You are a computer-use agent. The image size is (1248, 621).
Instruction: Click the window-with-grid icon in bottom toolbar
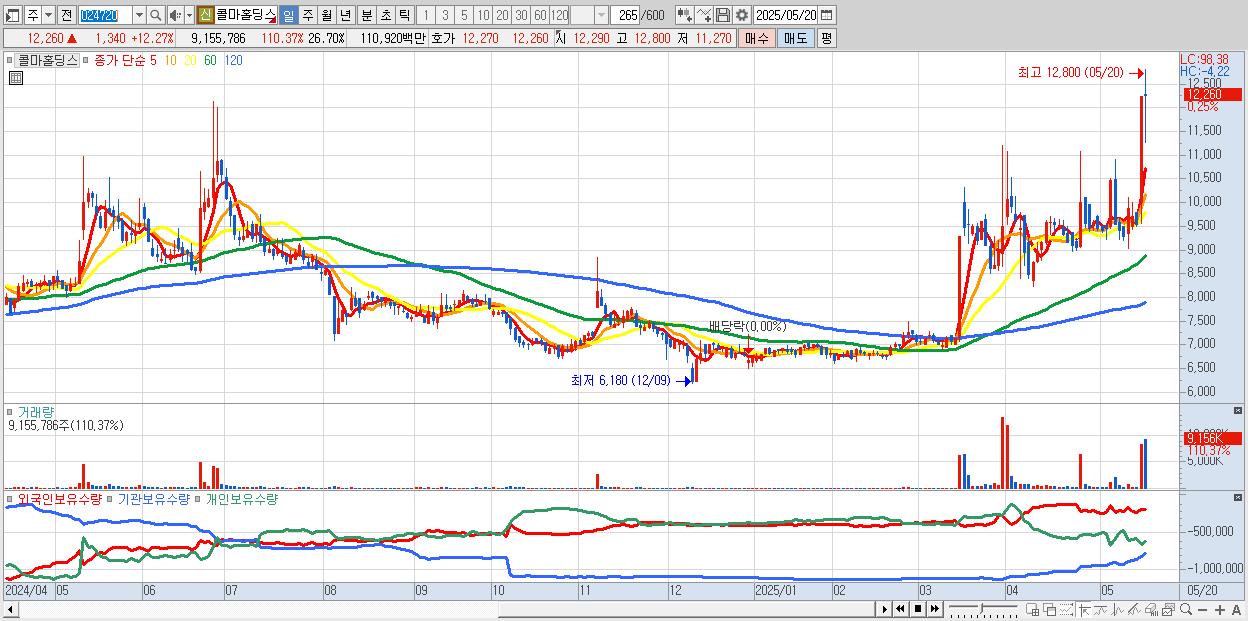pyautogui.click(x=1033, y=610)
